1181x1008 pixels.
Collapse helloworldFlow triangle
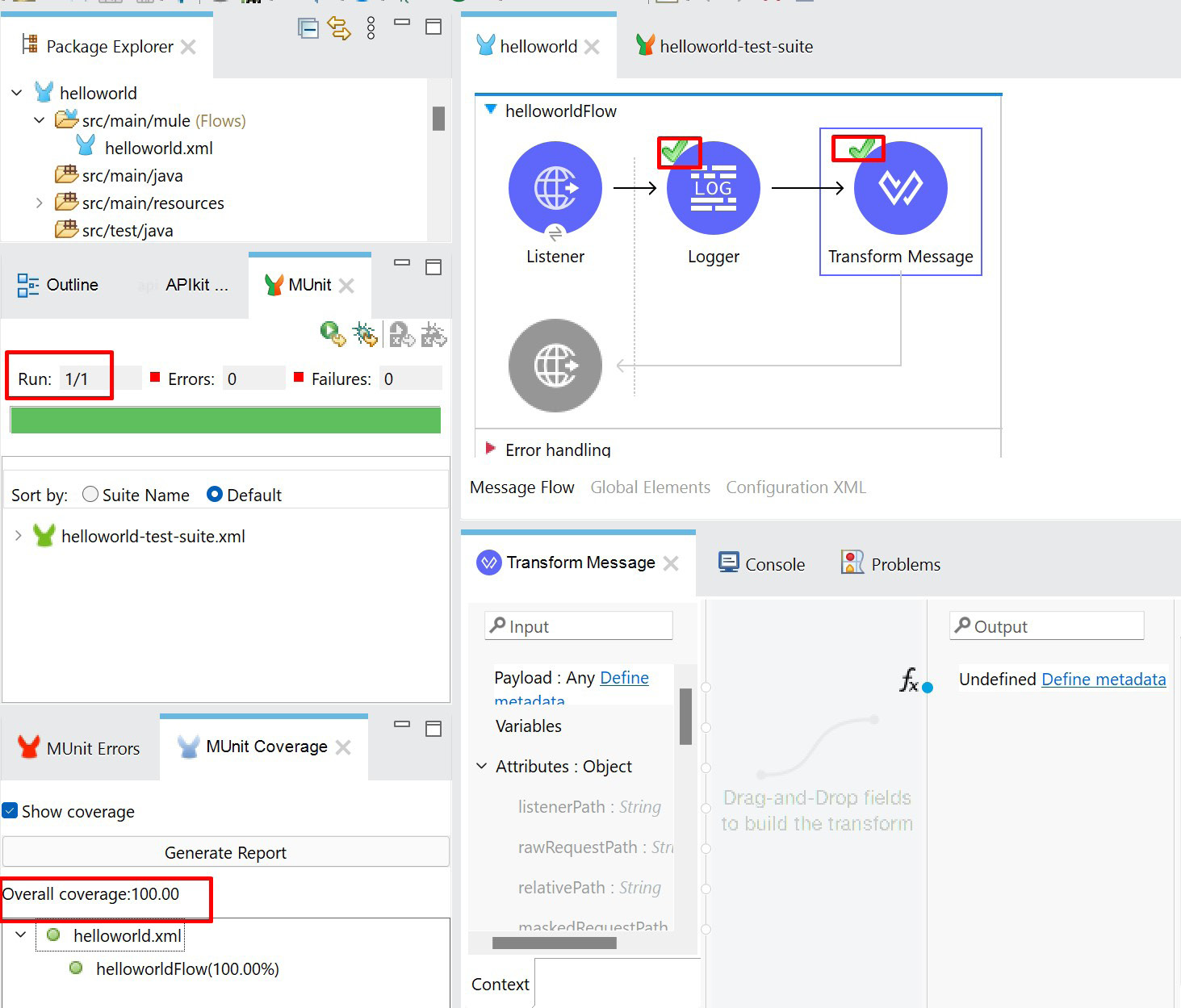click(490, 109)
